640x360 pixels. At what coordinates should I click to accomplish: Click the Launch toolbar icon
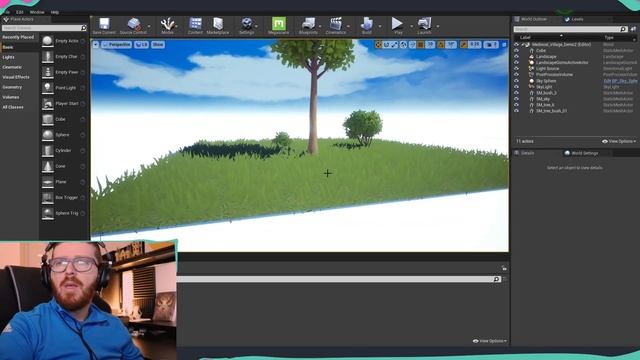click(424, 24)
